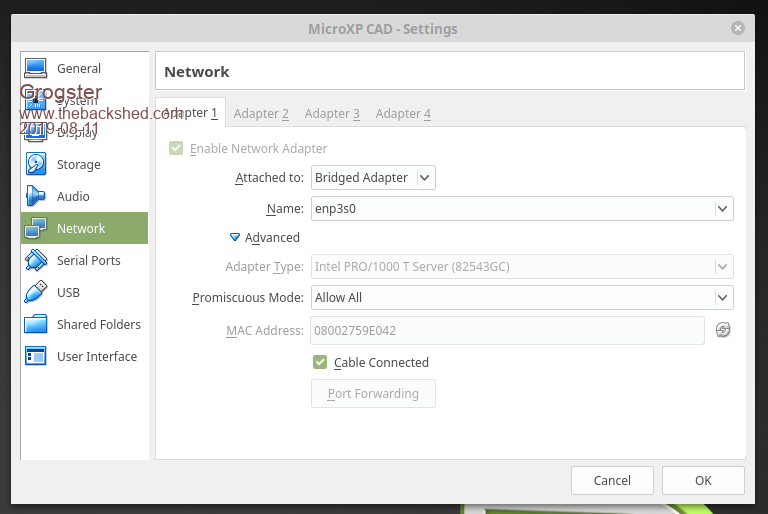
Task: Open the Audio speaker icon
Action: tap(36, 196)
